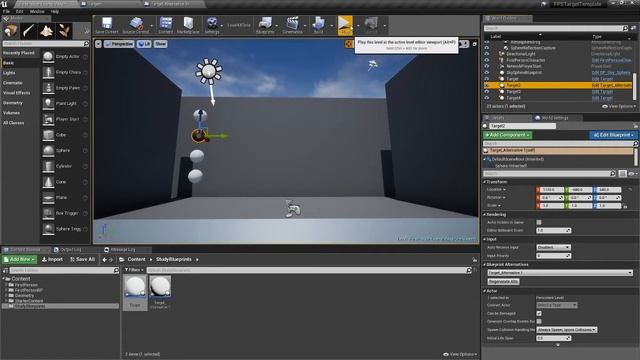Click the Blueprints toolbar icon
Image resolution: width=640 pixels, height=360 pixels.
click(265, 25)
